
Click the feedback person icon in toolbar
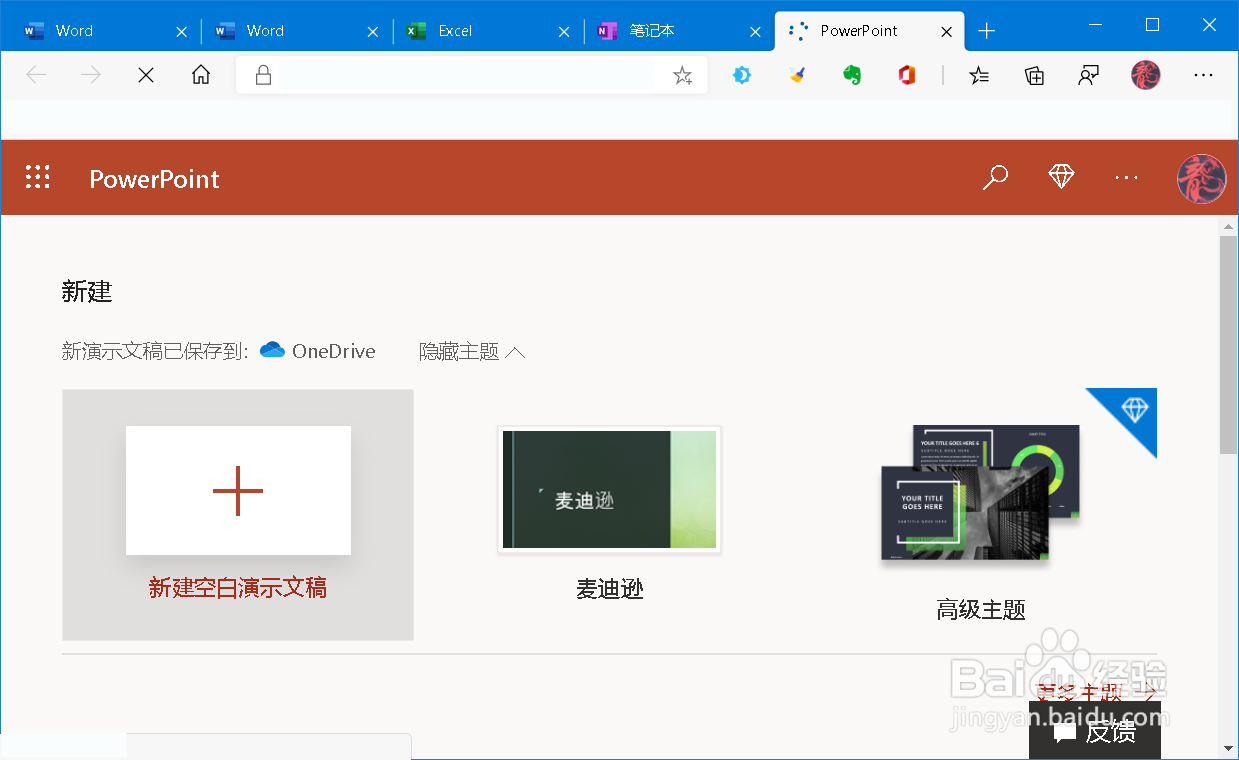click(x=1089, y=75)
